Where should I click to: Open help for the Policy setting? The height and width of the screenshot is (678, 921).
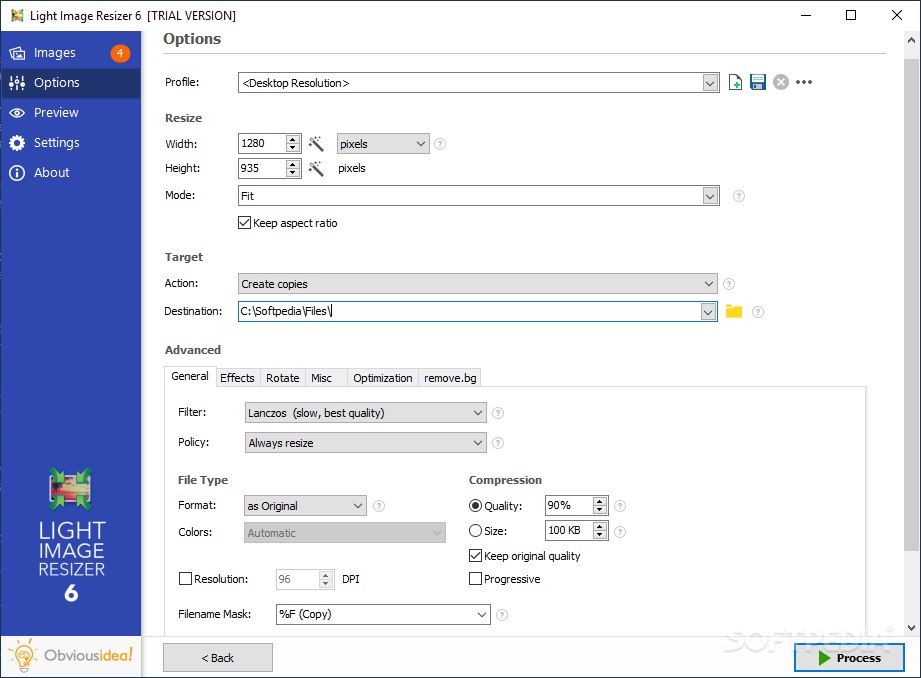pos(498,443)
